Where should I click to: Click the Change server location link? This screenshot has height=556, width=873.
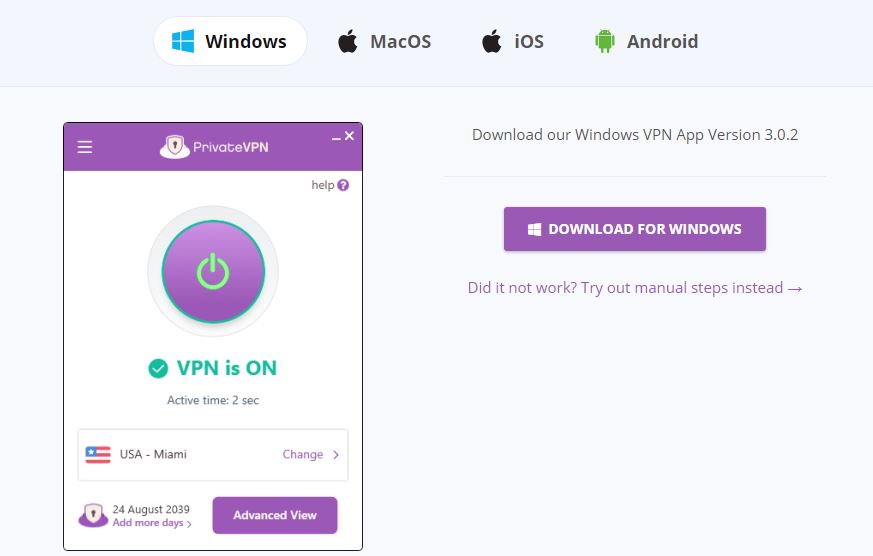(302, 454)
